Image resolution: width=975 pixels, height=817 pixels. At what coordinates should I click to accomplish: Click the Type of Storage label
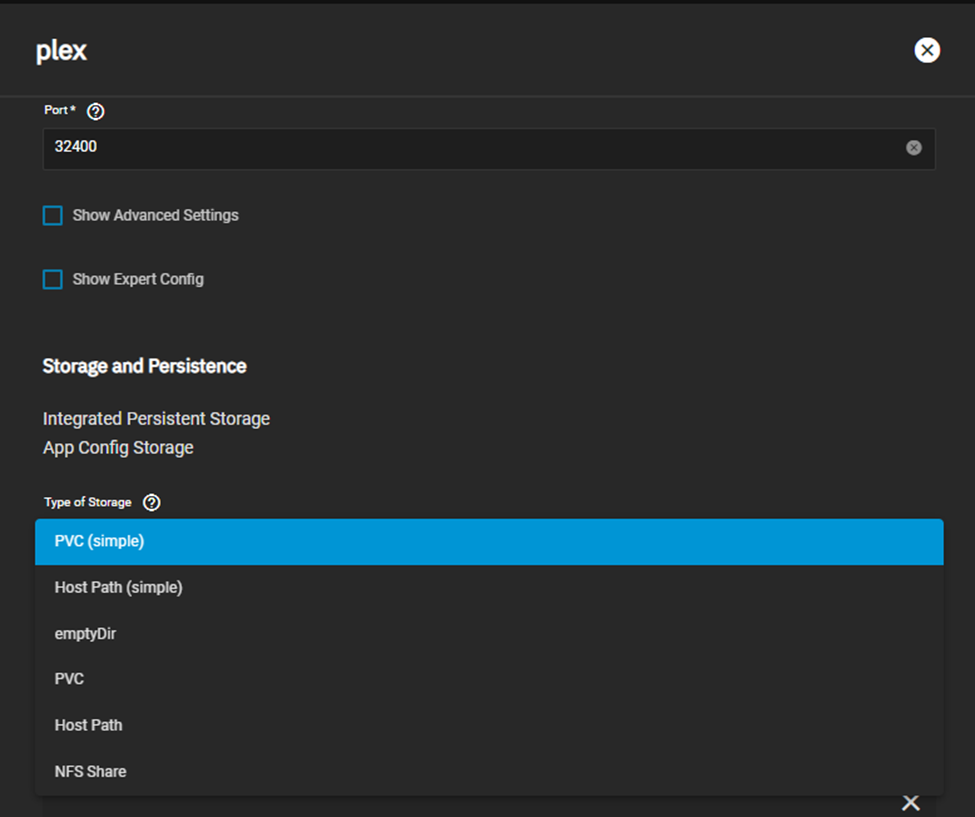click(88, 502)
